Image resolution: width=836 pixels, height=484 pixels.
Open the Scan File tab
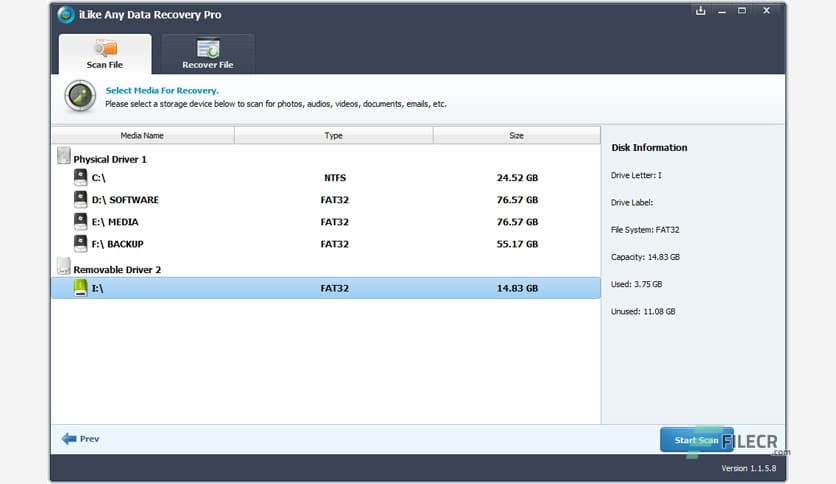coord(105,54)
